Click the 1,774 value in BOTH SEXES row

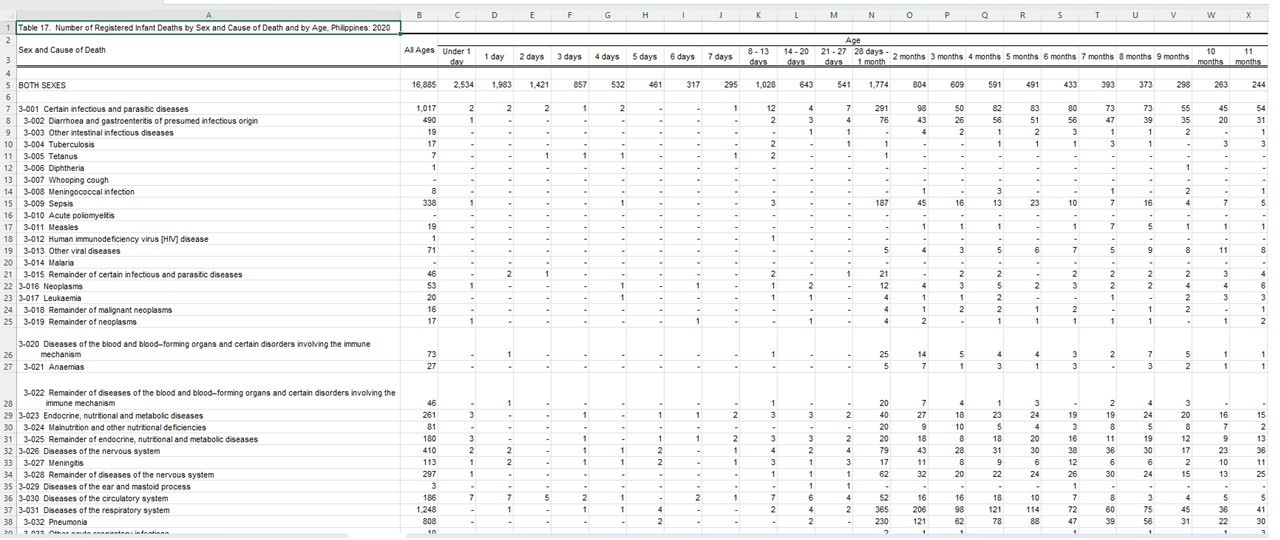coord(878,86)
